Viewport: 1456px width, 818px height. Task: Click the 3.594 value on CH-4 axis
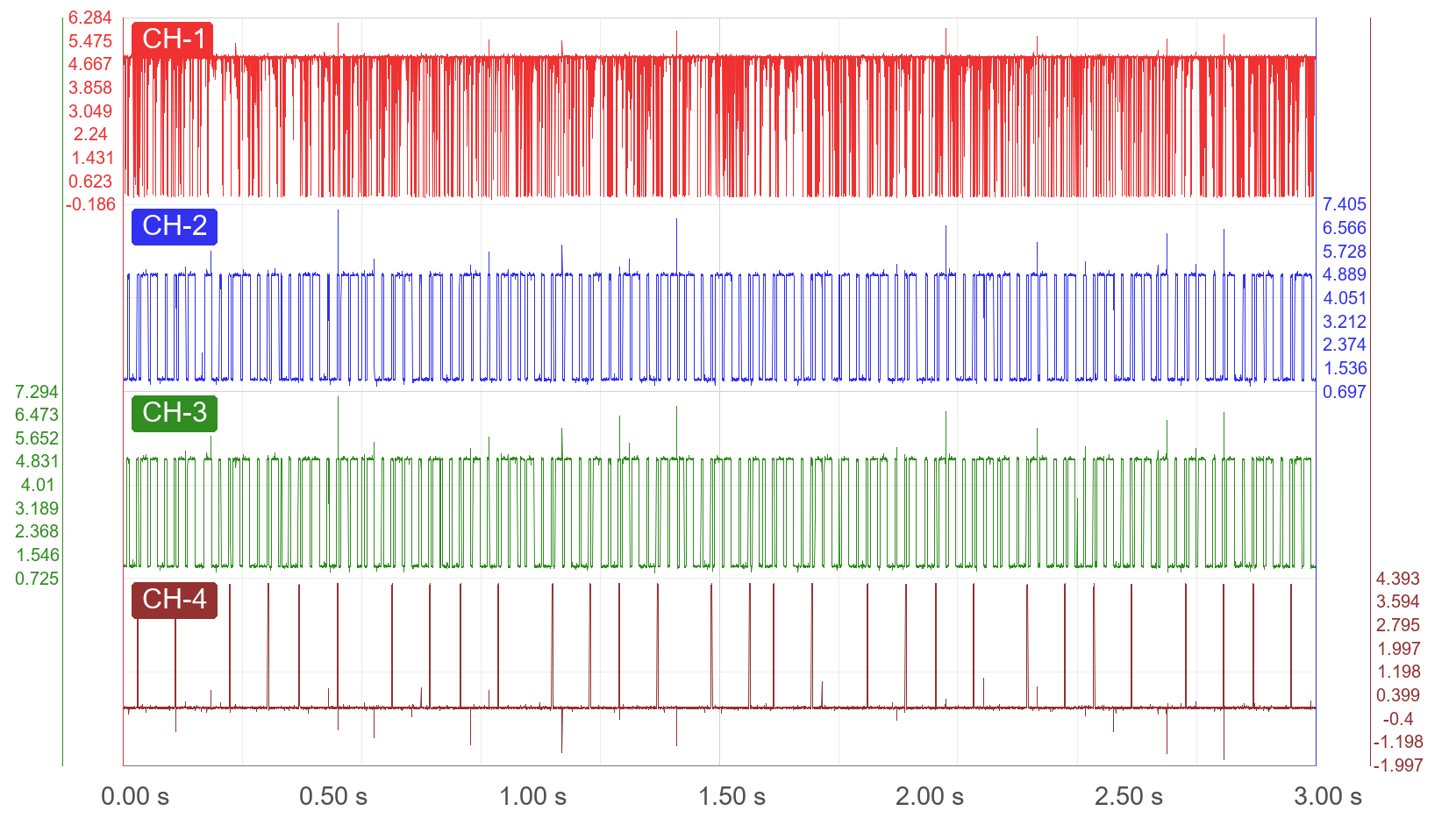point(1398,601)
